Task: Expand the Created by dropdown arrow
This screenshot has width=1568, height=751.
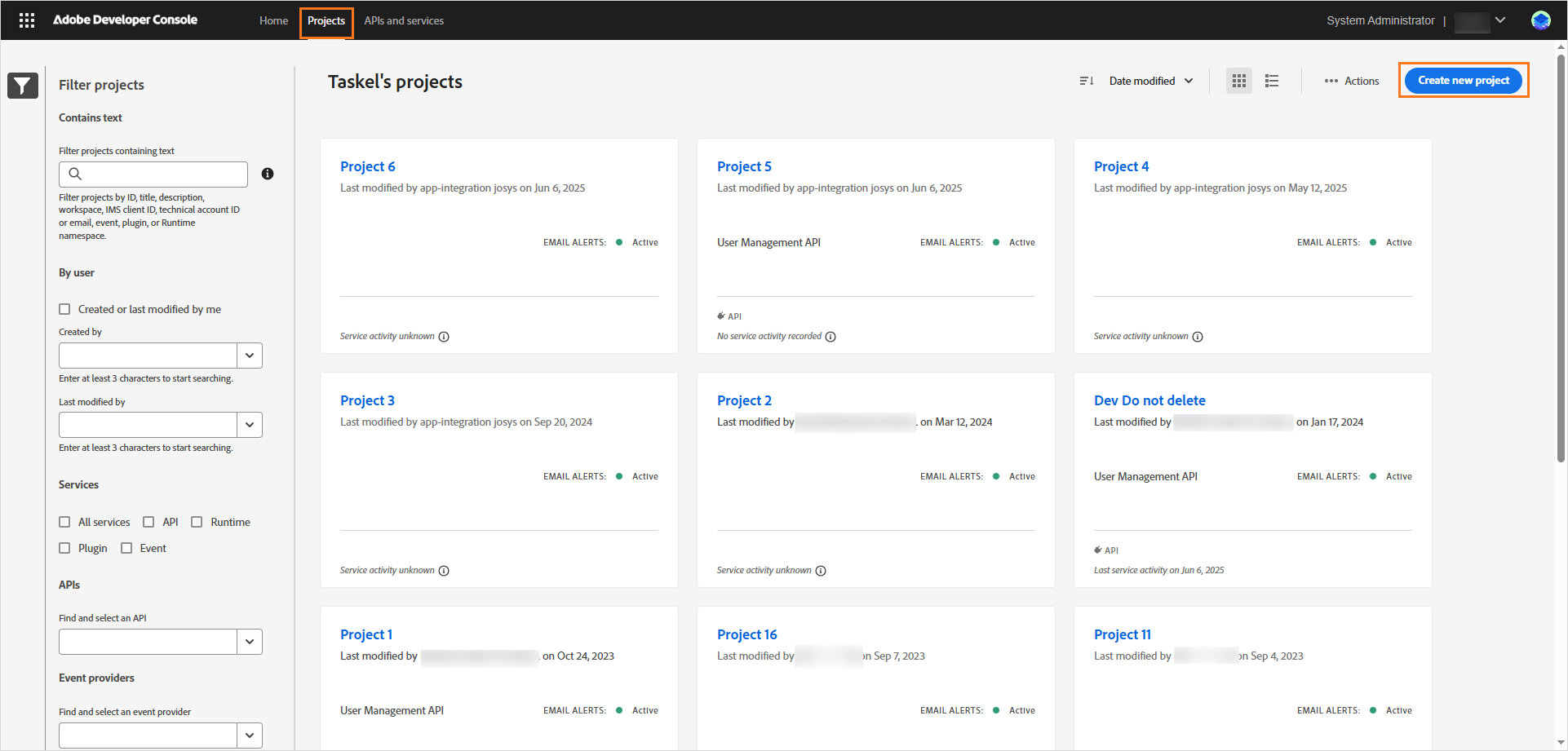Action: pyautogui.click(x=250, y=356)
